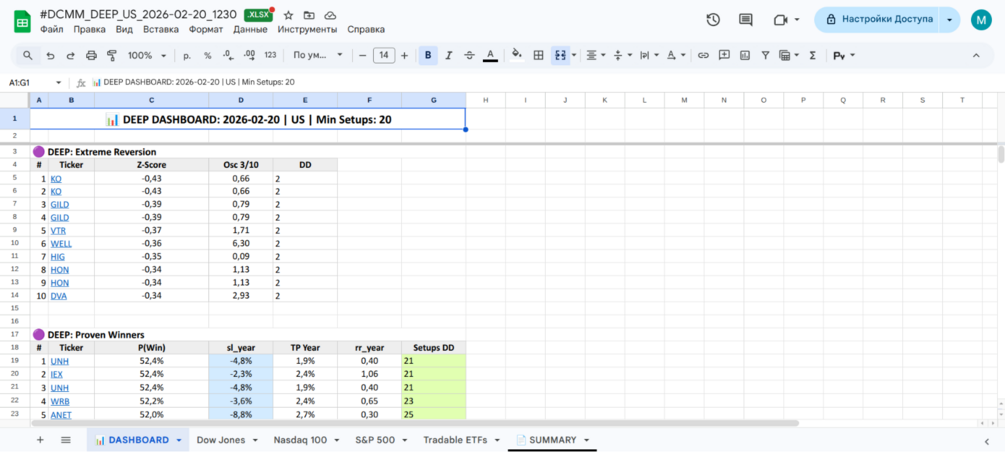
Task: Open the Данные menu
Action: 251,29
